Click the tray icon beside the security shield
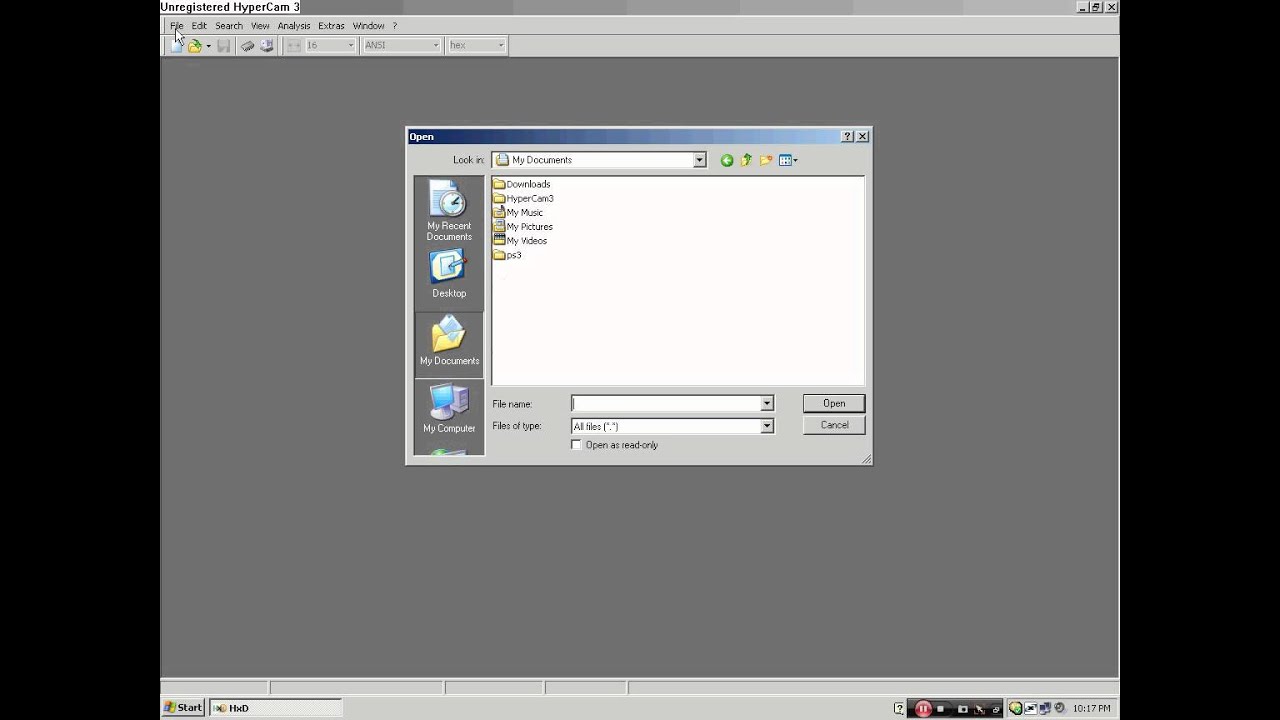 coord(1031,708)
